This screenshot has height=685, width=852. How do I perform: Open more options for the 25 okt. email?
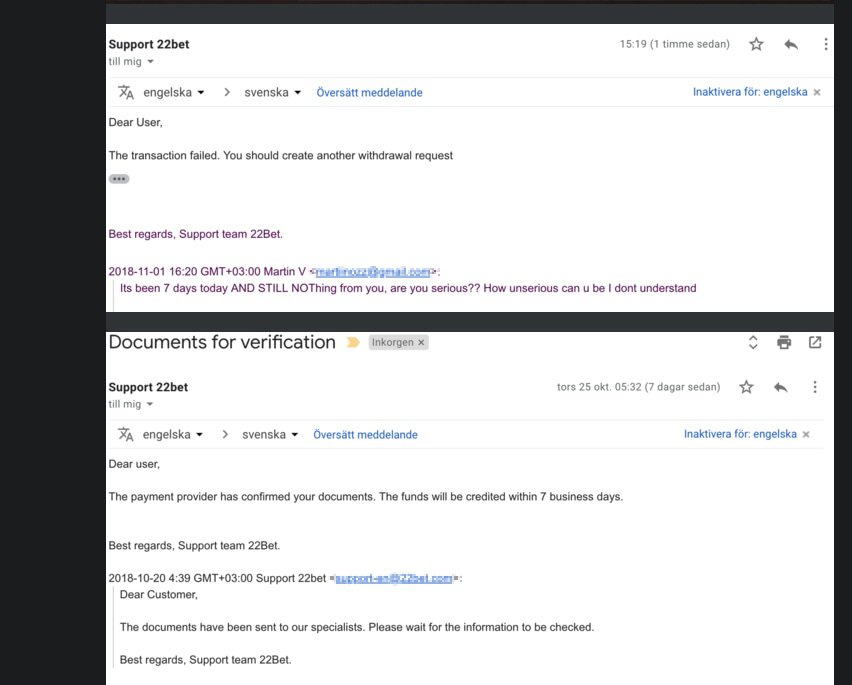coord(815,387)
